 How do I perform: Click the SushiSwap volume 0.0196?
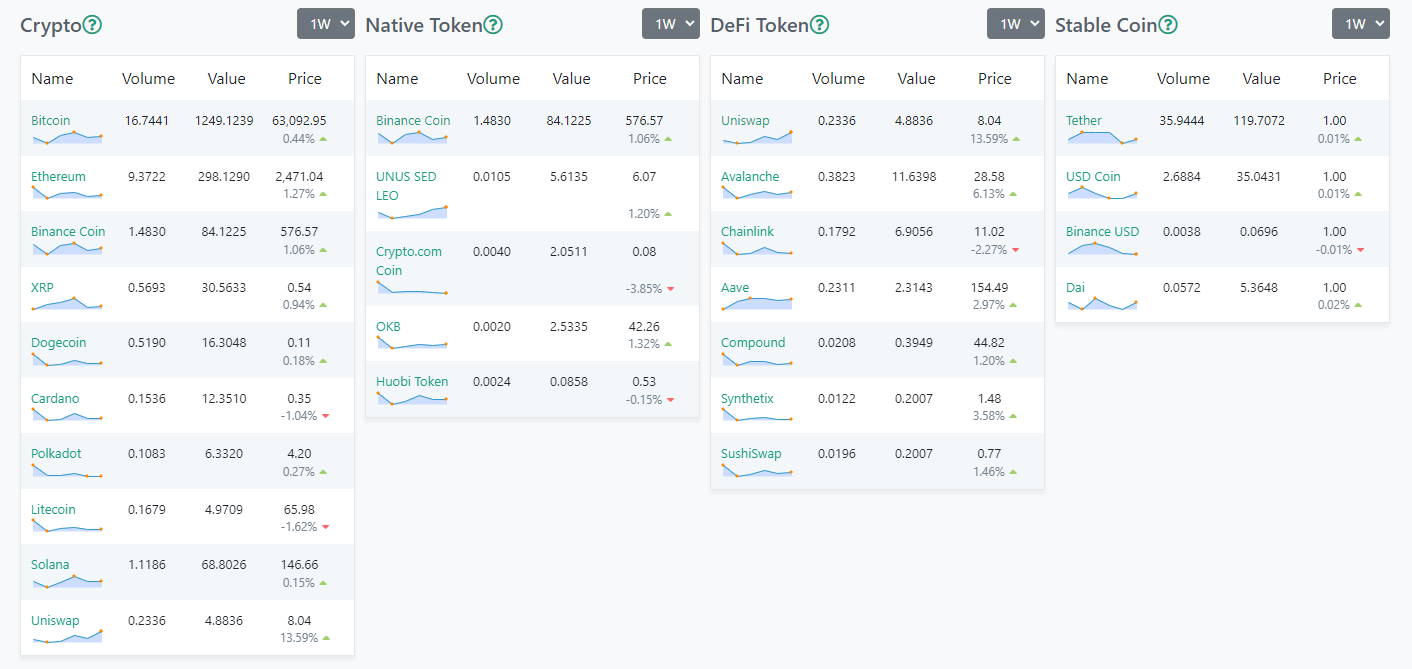[837, 453]
